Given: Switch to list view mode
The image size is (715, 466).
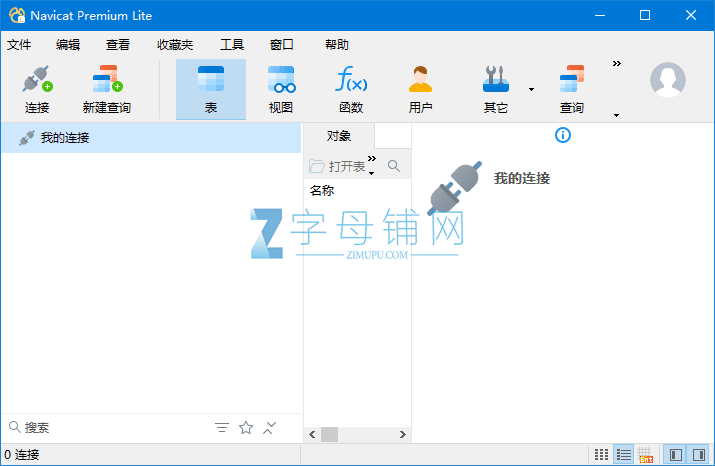Looking at the screenshot, I should [624, 455].
